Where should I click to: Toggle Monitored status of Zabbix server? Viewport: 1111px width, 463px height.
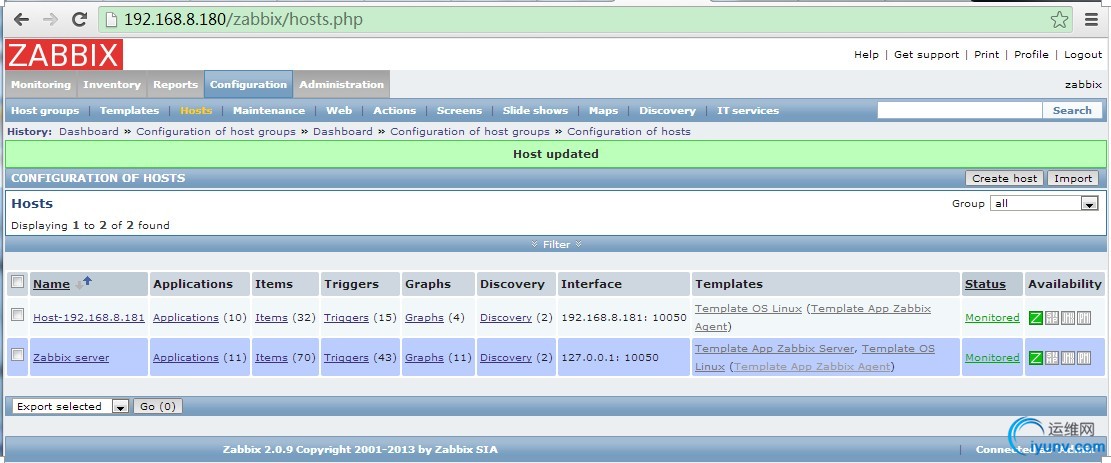pos(992,357)
